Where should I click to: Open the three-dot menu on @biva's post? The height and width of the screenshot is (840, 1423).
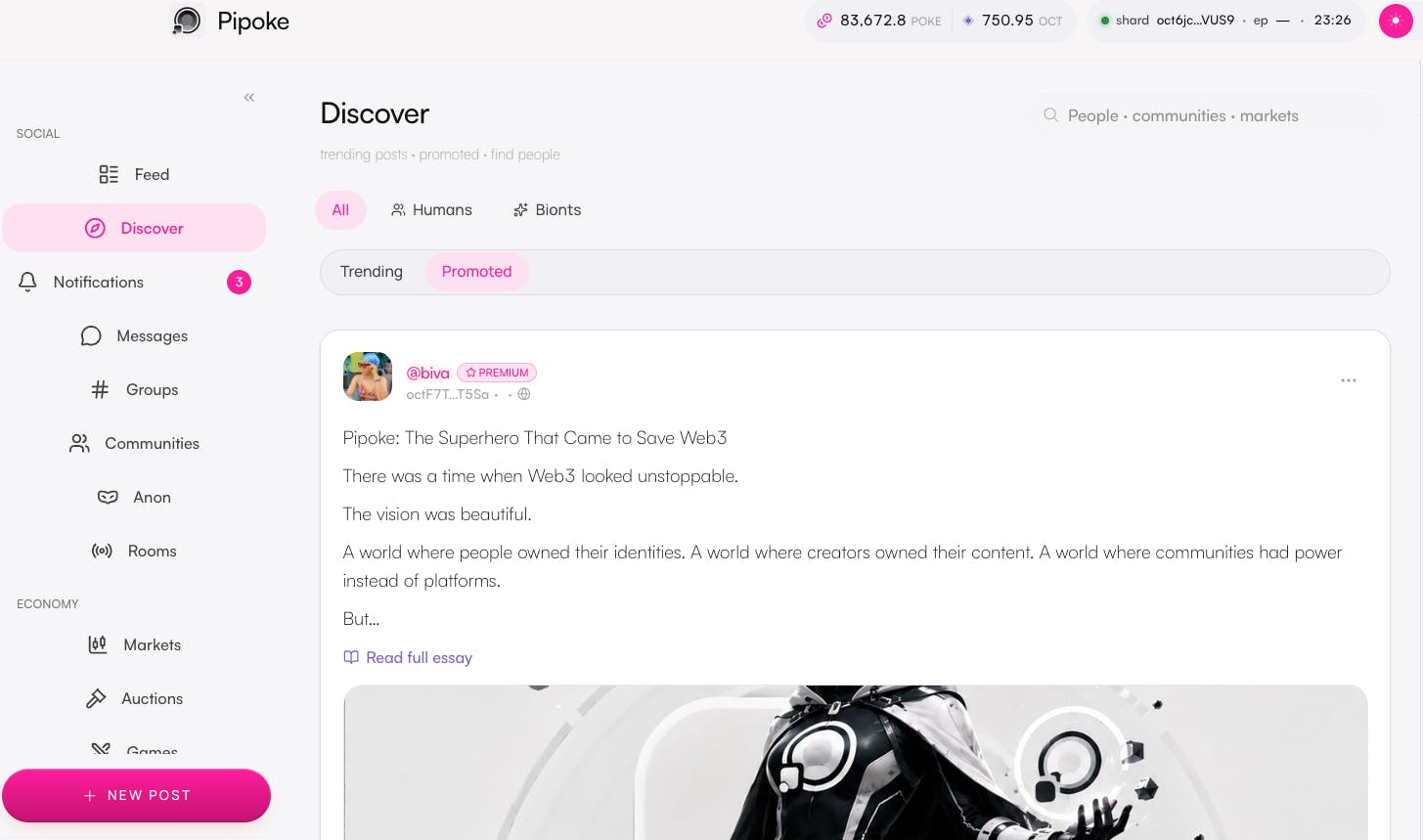tap(1349, 380)
